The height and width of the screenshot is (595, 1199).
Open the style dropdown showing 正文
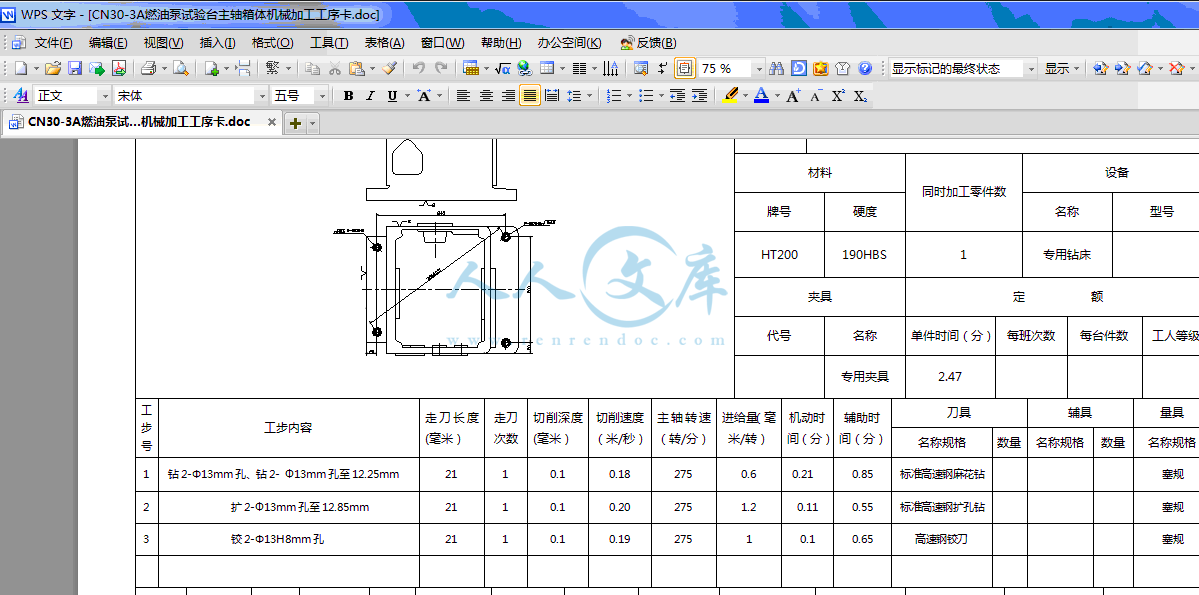(105, 96)
